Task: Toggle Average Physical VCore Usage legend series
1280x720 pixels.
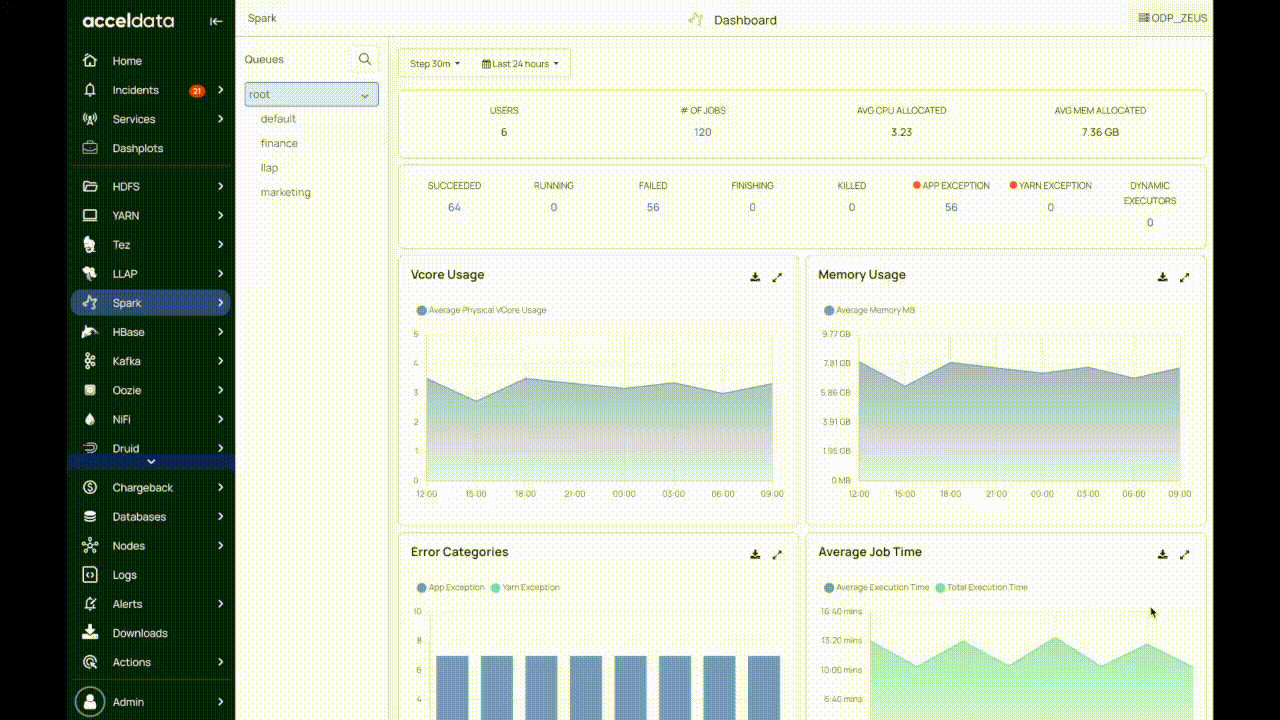Action: coord(481,310)
